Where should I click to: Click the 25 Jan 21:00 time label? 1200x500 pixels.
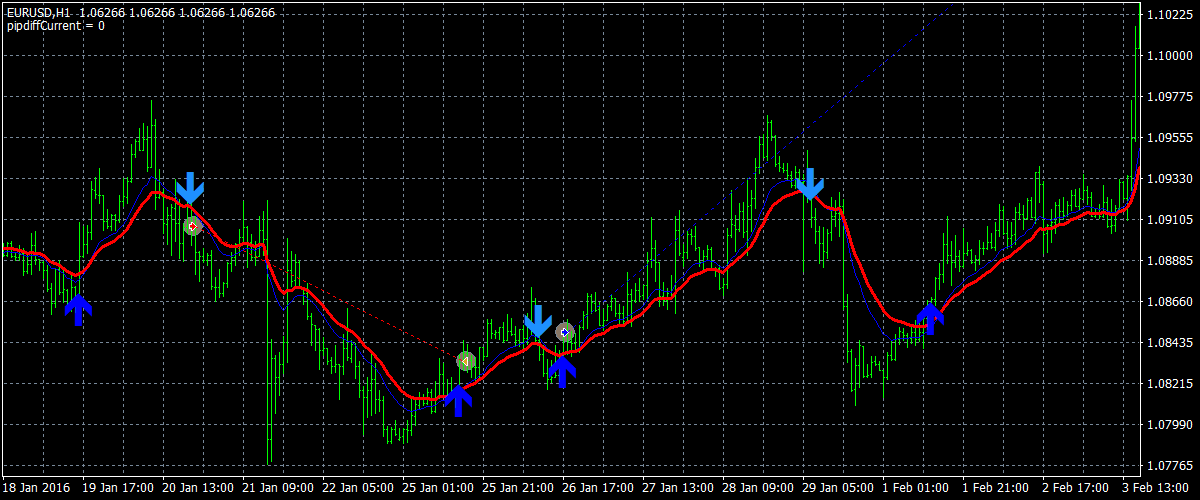coord(518,489)
